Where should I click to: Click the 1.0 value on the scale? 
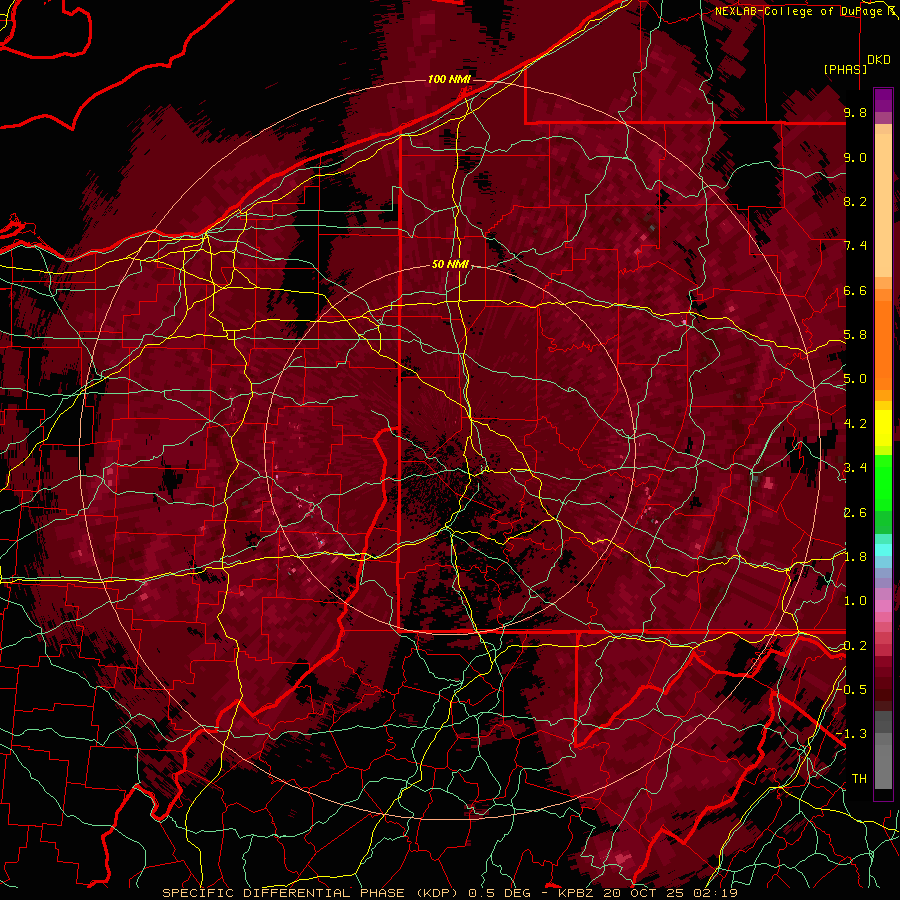pos(855,601)
